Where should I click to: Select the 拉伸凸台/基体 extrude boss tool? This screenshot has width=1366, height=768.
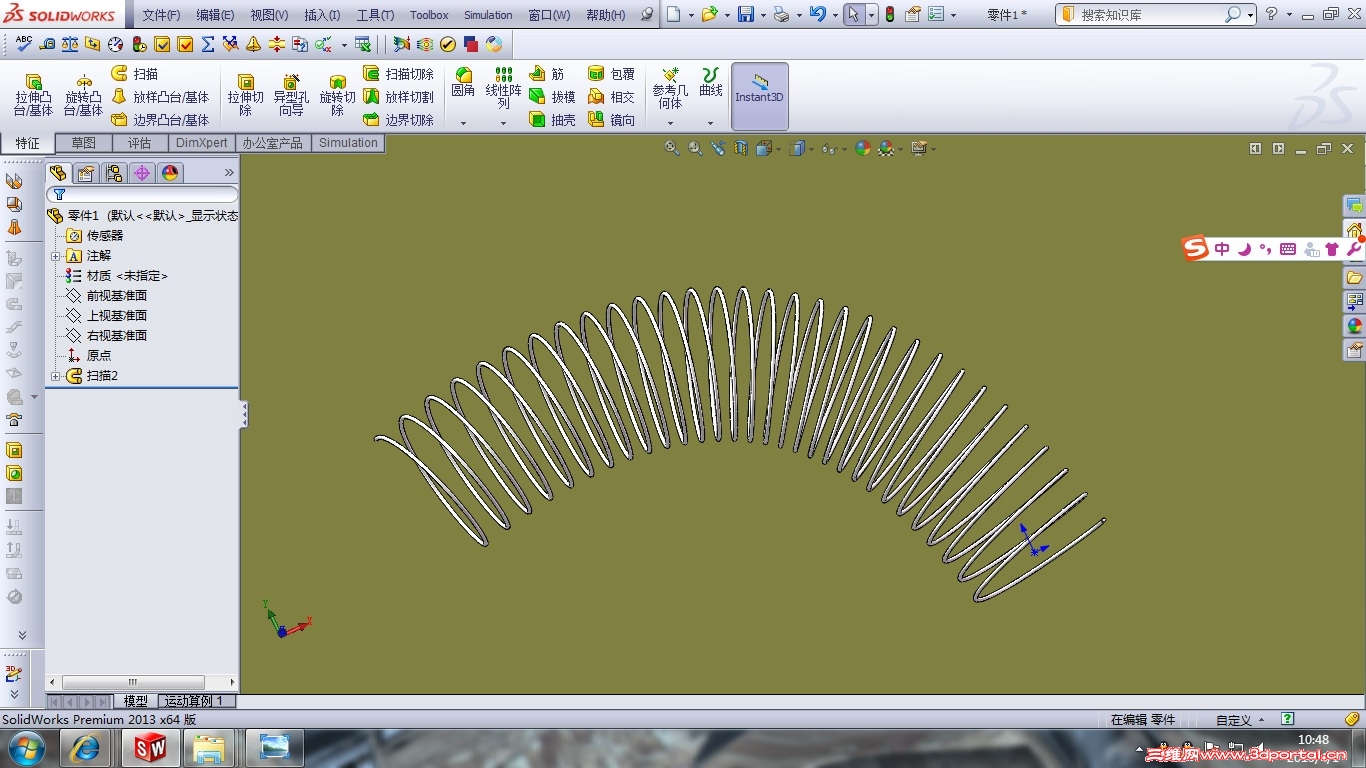click(x=34, y=96)
